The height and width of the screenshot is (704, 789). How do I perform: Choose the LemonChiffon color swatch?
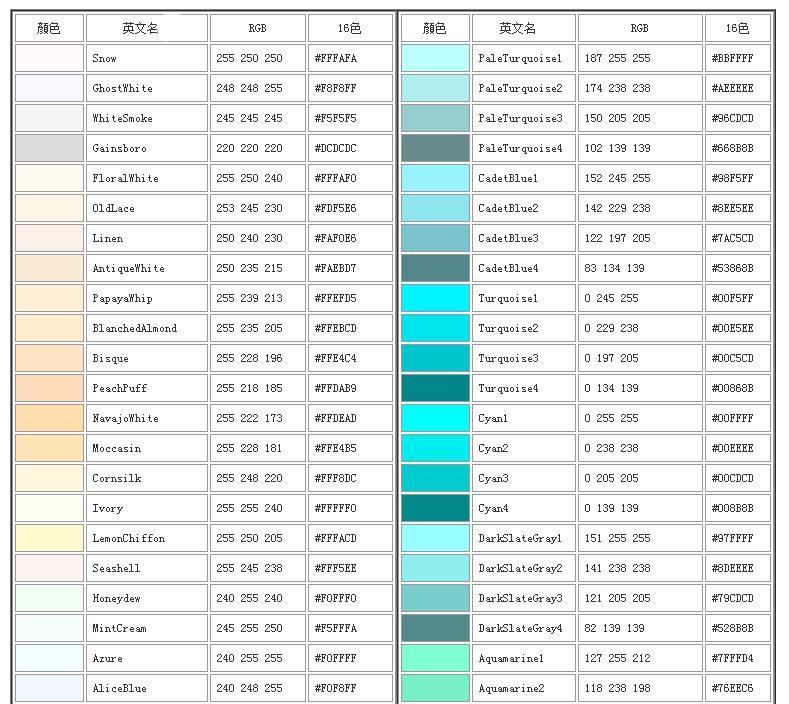49,538
